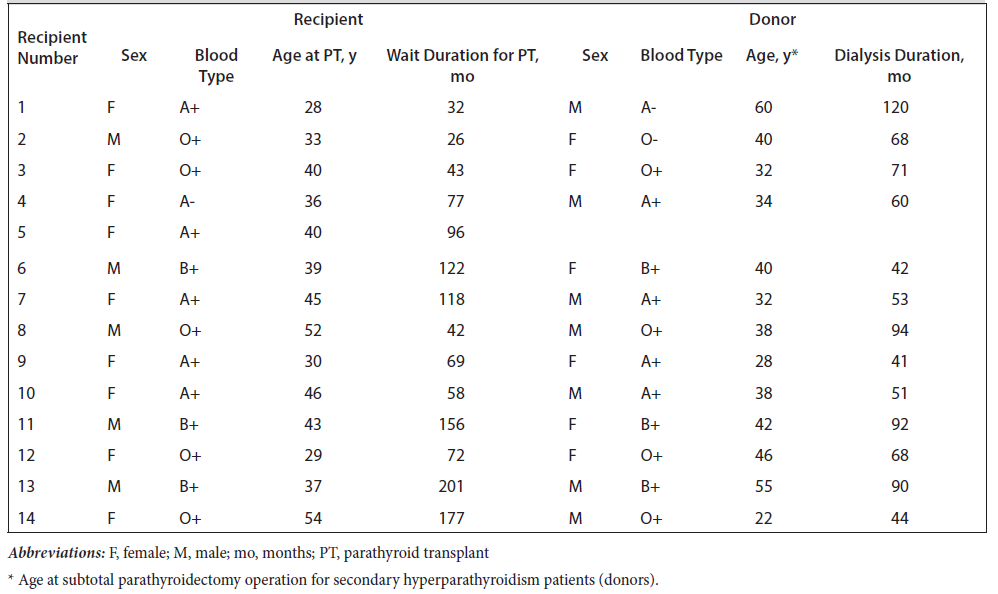Viewport: 998px width, 594px height.
Task: Select recipient number 5 in first column
Action: click(24, 233)
